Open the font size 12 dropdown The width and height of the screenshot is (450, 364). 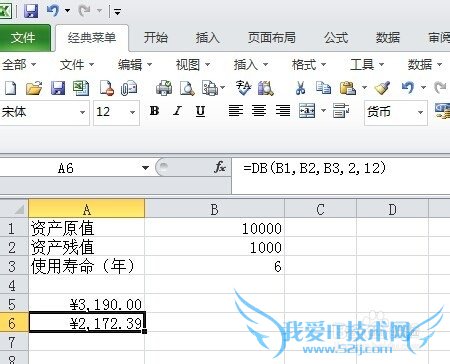pos(132,112)
